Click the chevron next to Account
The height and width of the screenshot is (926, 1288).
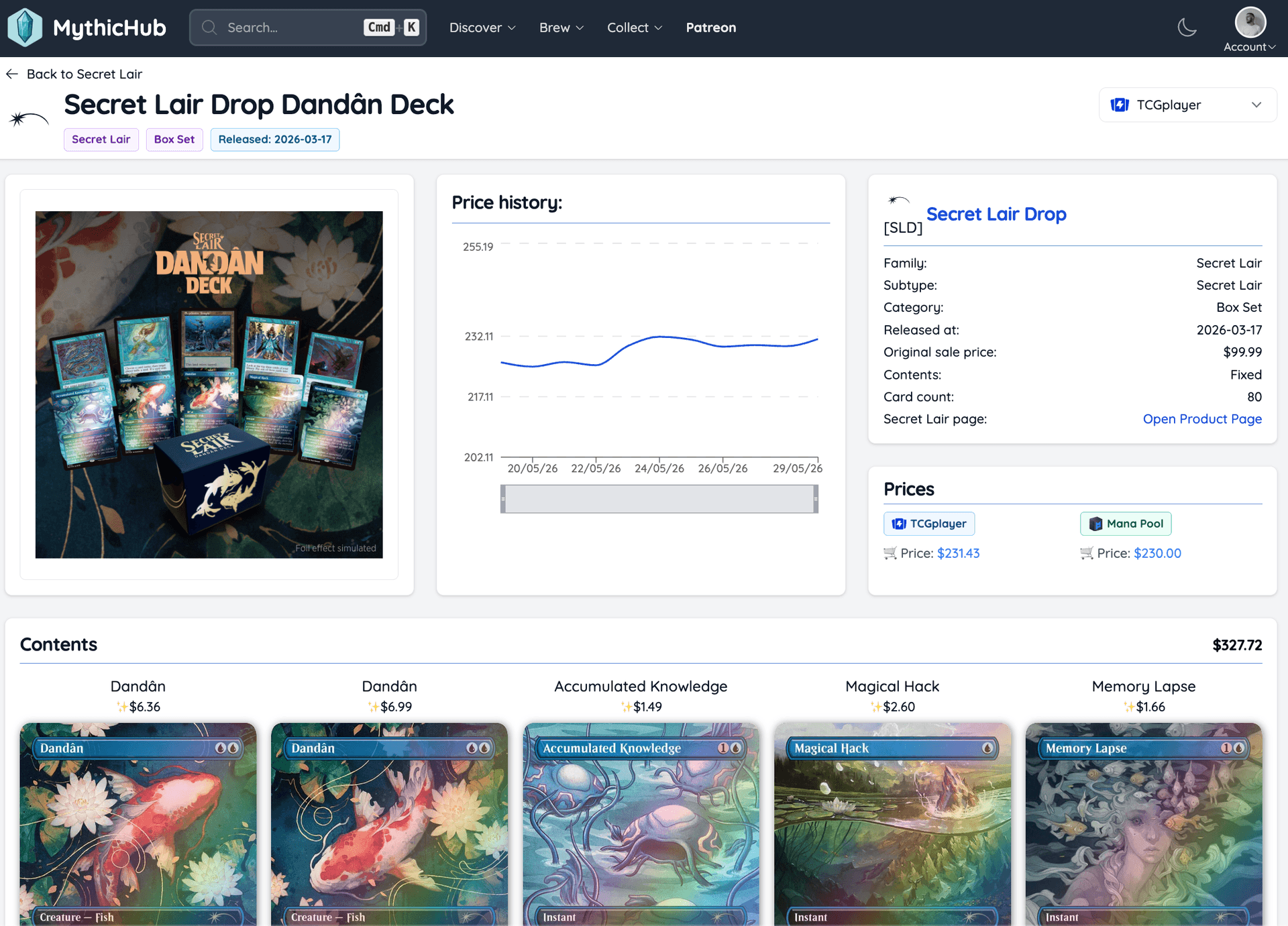click(x=1272, y=47)
